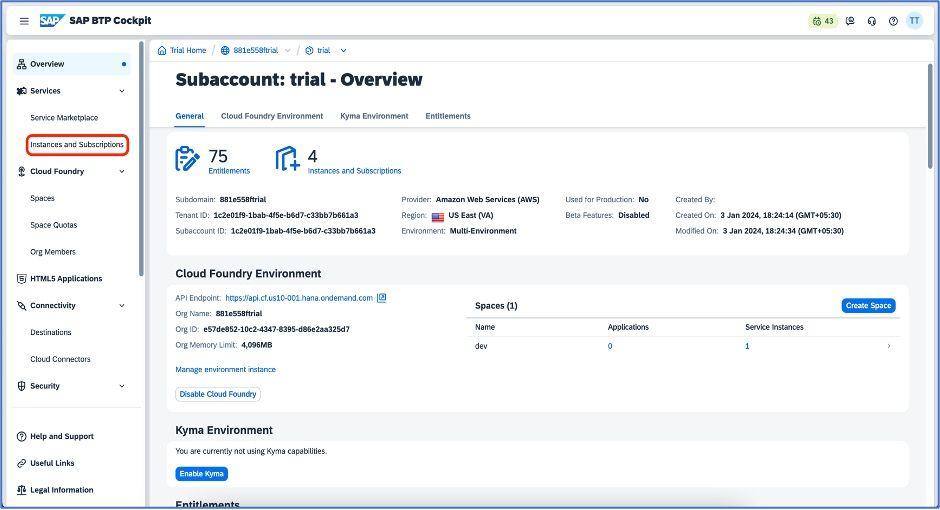Click the Entitlements clipboard icon
The height and width of the screenshot is (510, 940).
[187, 159]
